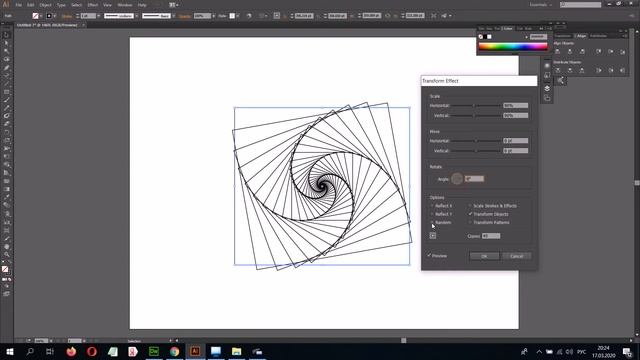The height and width of the screenshot is (360, 640).
Task: Open the Effect menu
Action: pyautogui.click(x=93, y=5)
